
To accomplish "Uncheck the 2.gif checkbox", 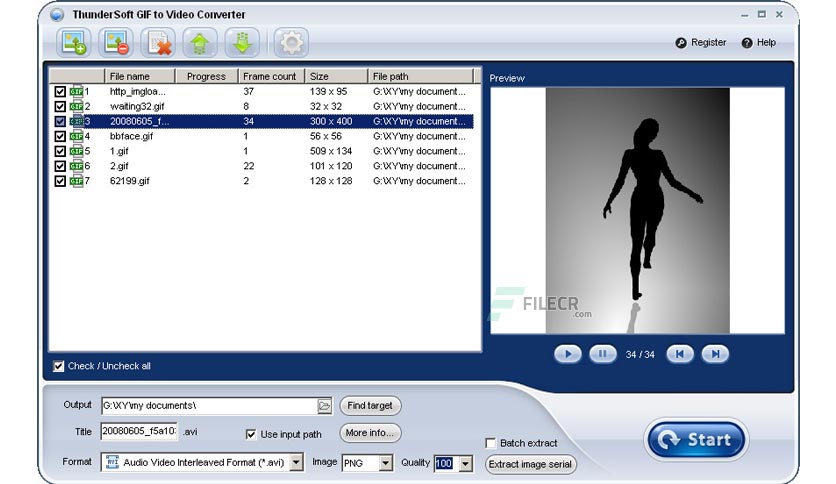I will tap(60, 166).
